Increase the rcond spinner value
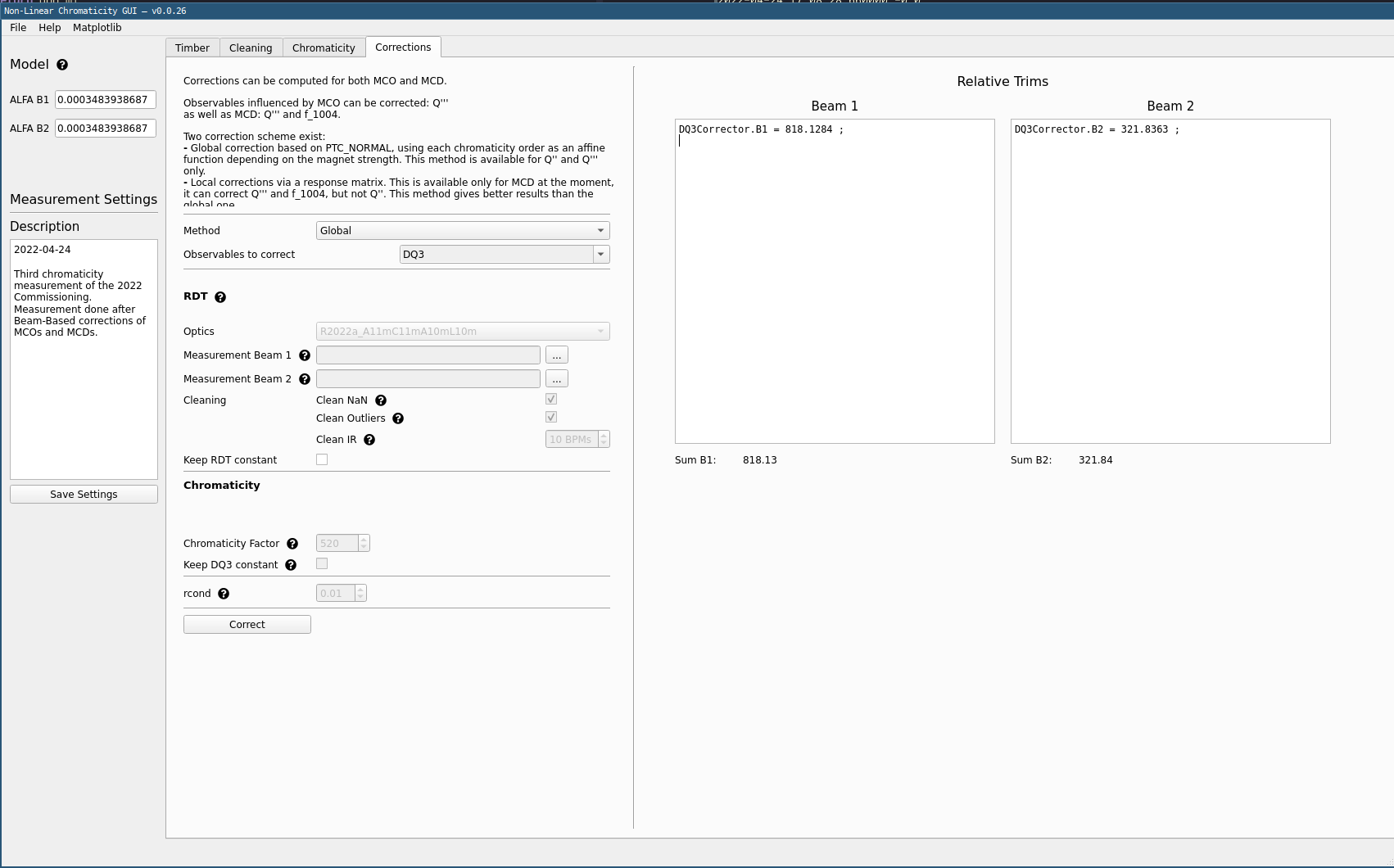 coord(360,590)
